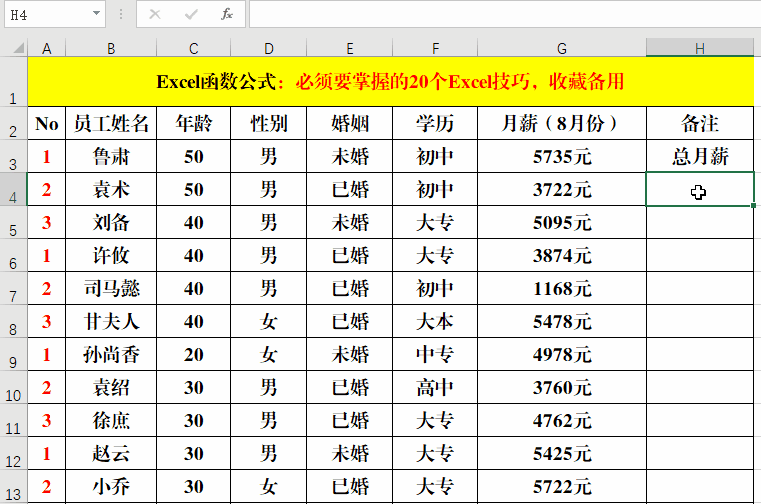This screenshot has height=504, width=761.
Task: Select row 13 header
Action: [14, 487]
